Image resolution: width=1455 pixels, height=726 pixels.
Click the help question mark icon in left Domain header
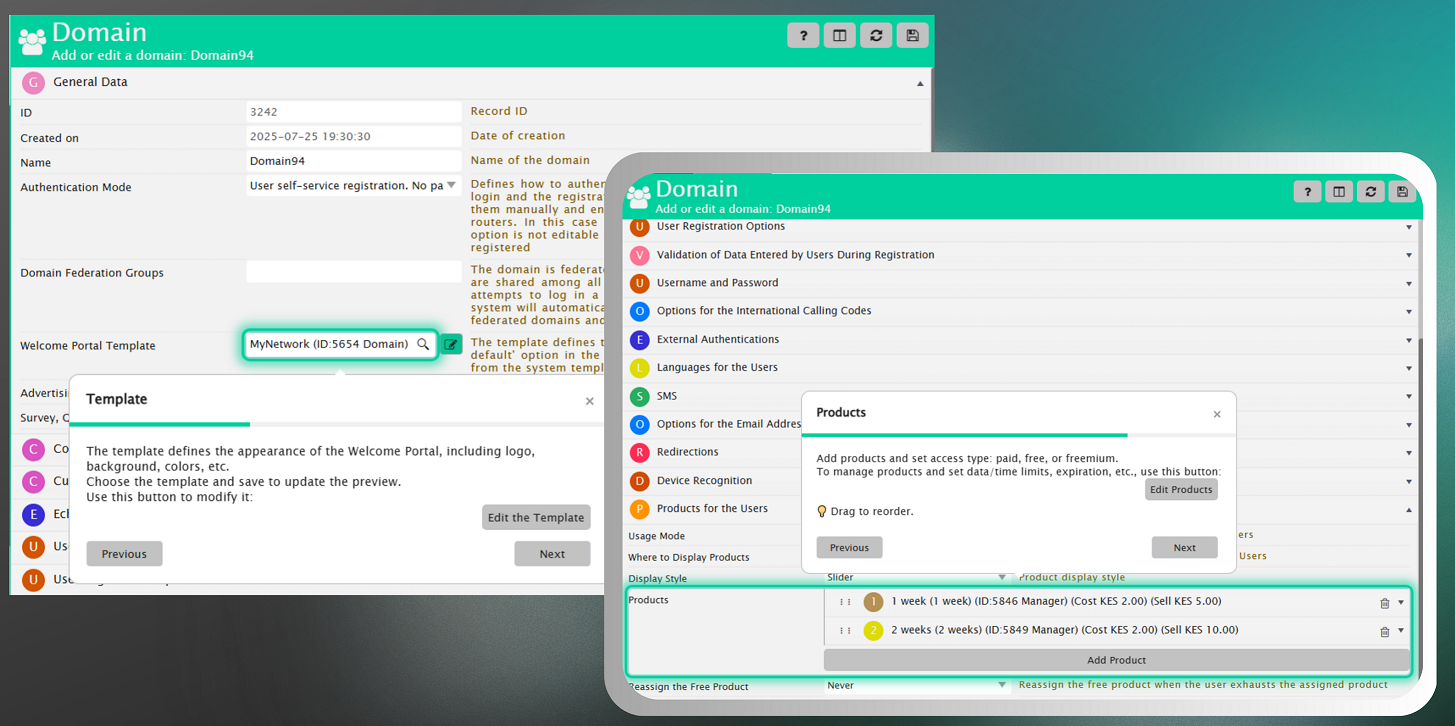(803, 36)
